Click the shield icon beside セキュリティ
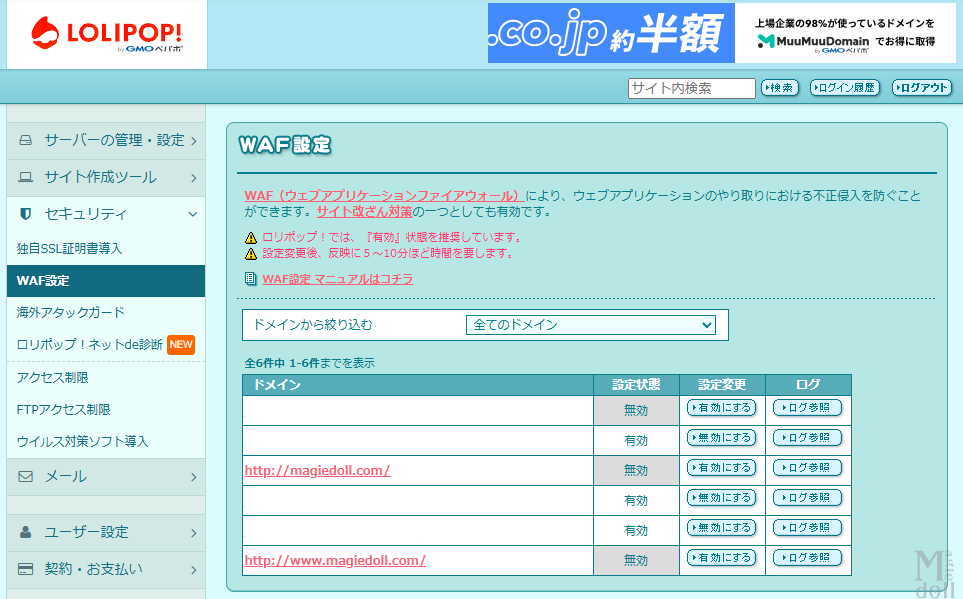The image size is (963, 599). tap(26, 214)
